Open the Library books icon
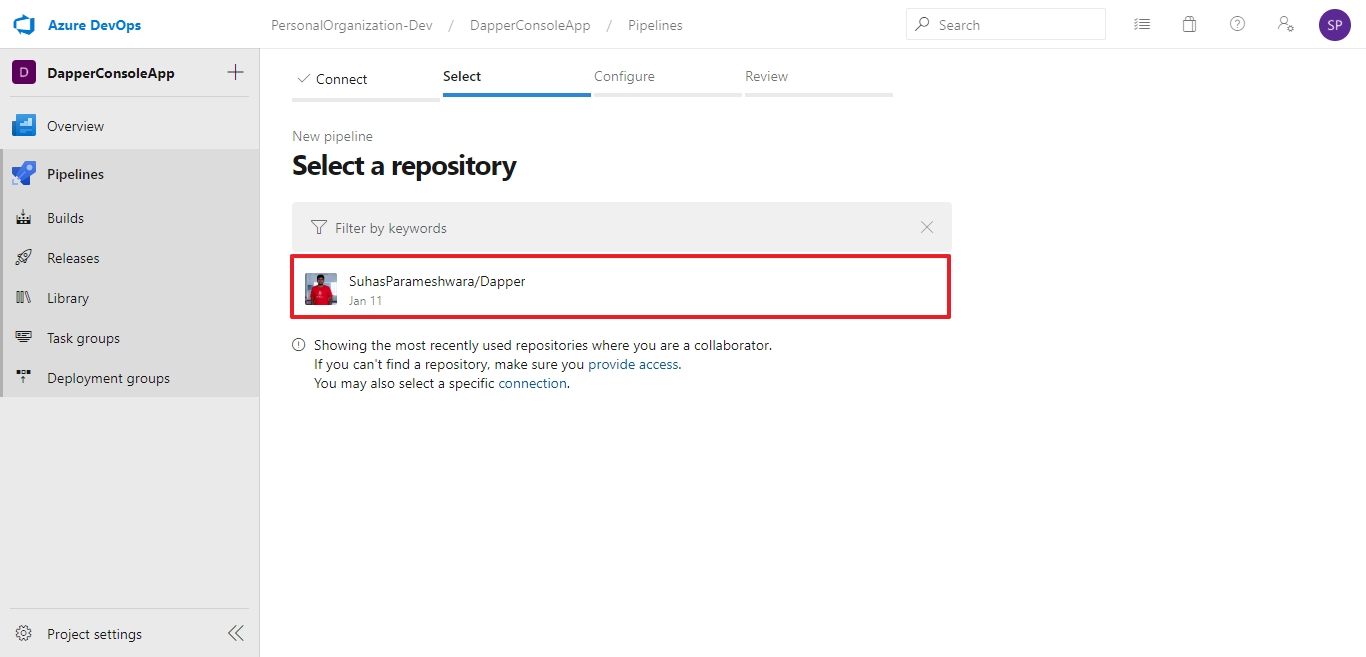 click(x=24, y=298)
